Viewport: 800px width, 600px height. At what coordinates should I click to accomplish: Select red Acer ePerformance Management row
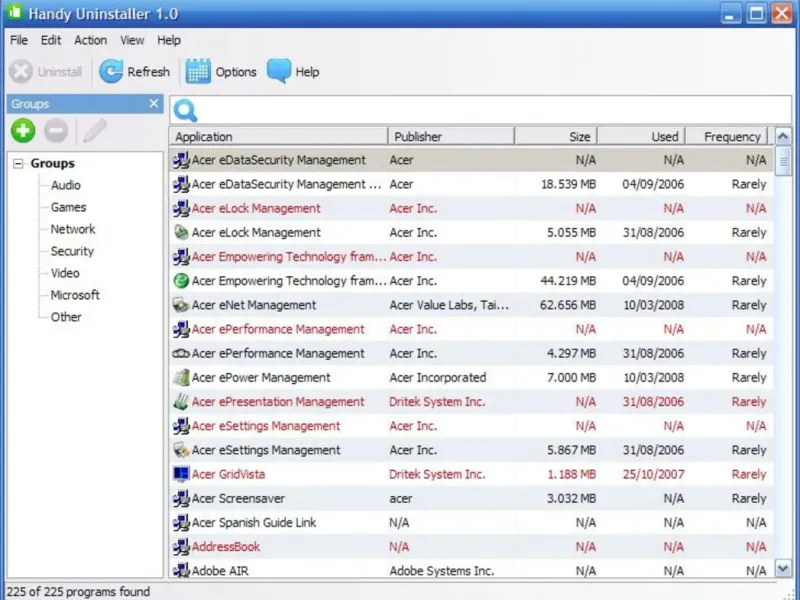471,329
